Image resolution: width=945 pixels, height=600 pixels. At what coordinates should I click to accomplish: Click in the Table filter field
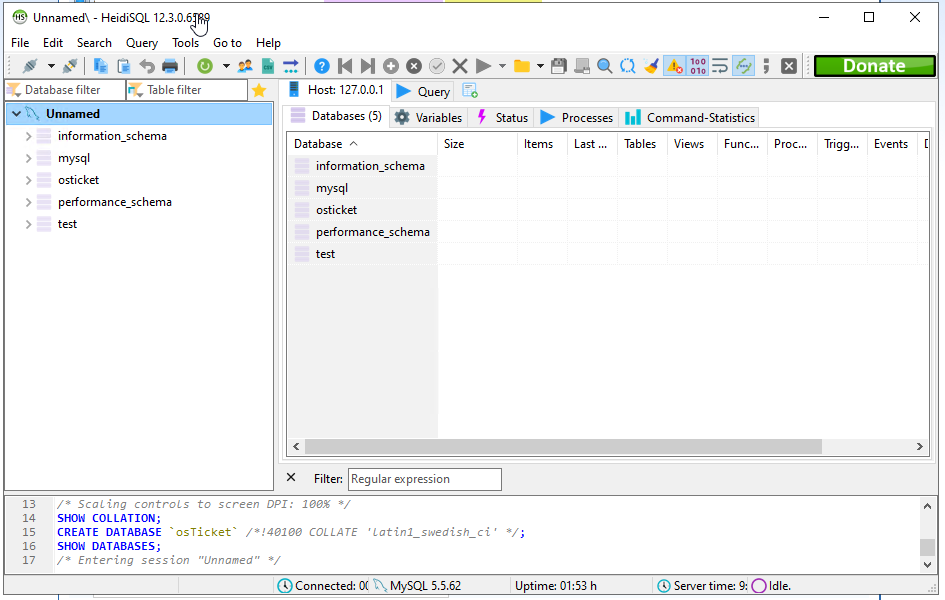[x=187, y=90]
